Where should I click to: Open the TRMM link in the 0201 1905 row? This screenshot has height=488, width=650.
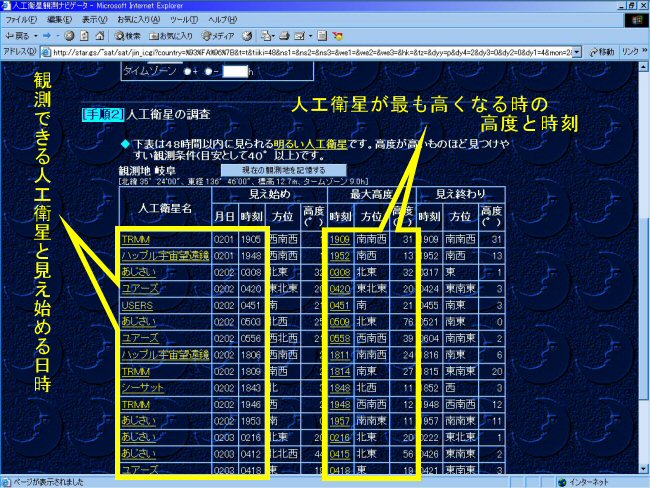[136, 240]
